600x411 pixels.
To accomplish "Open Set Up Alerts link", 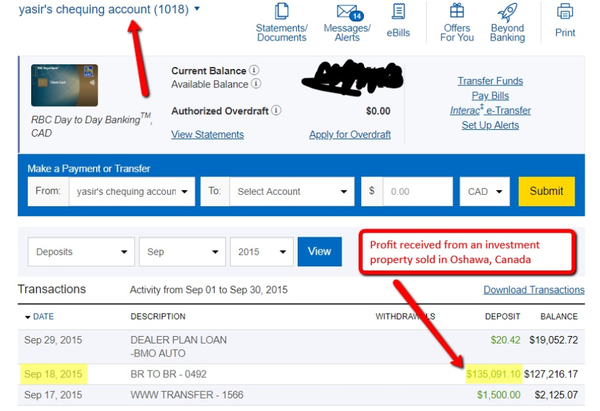I will click(490, 125).
